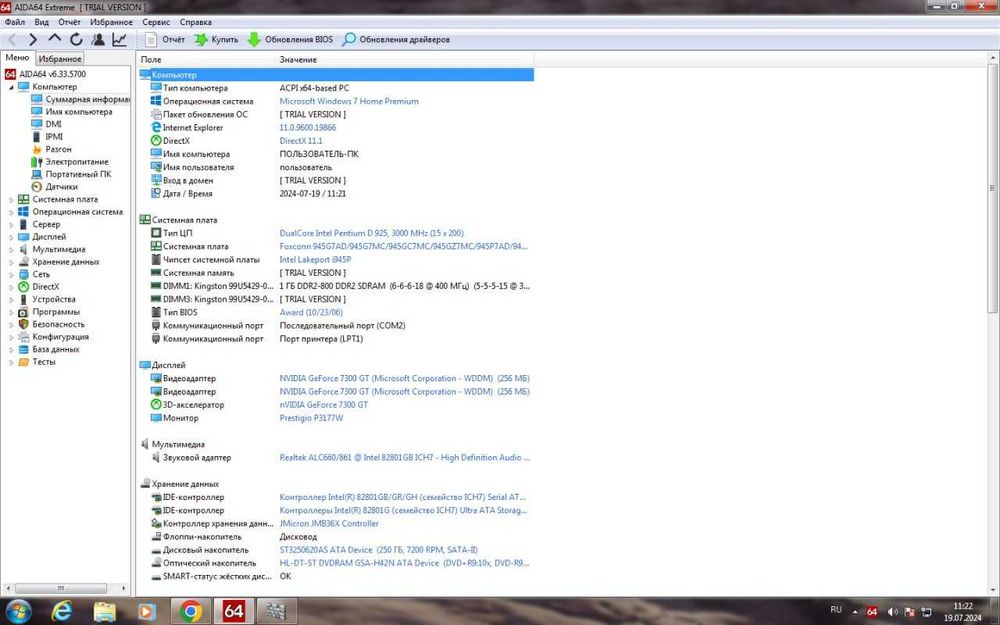Expand the Дисплей tree node
The height and width of the screenshot is (625, 1000).
point(11,237)
